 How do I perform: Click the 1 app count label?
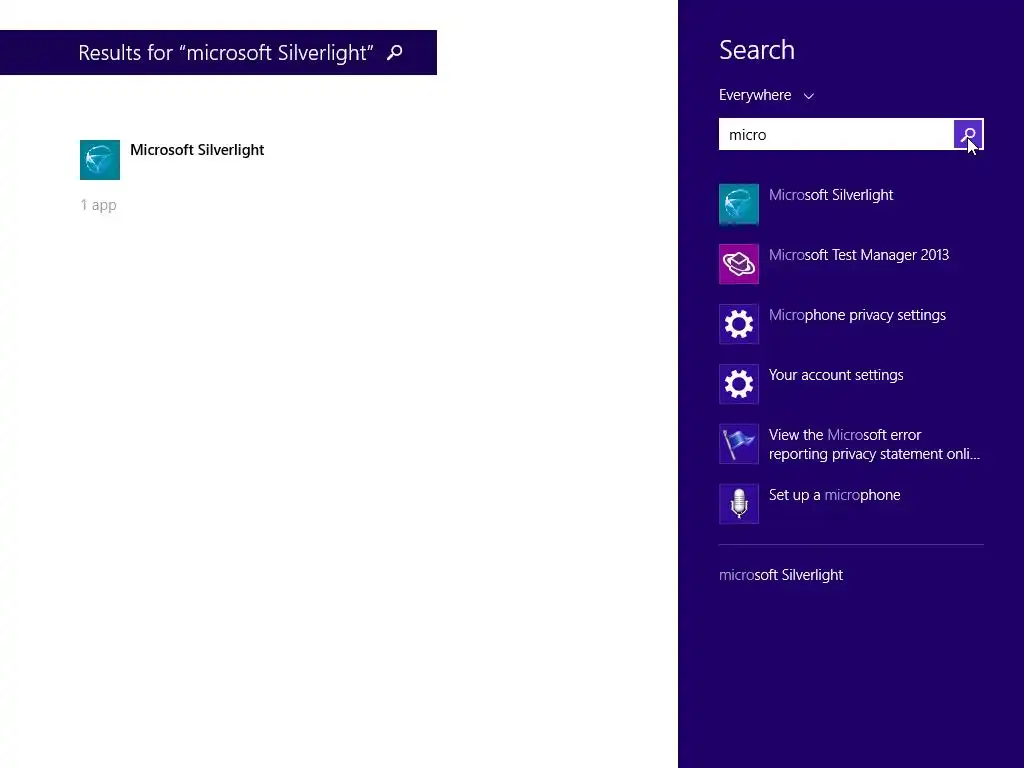click(99, 205)
